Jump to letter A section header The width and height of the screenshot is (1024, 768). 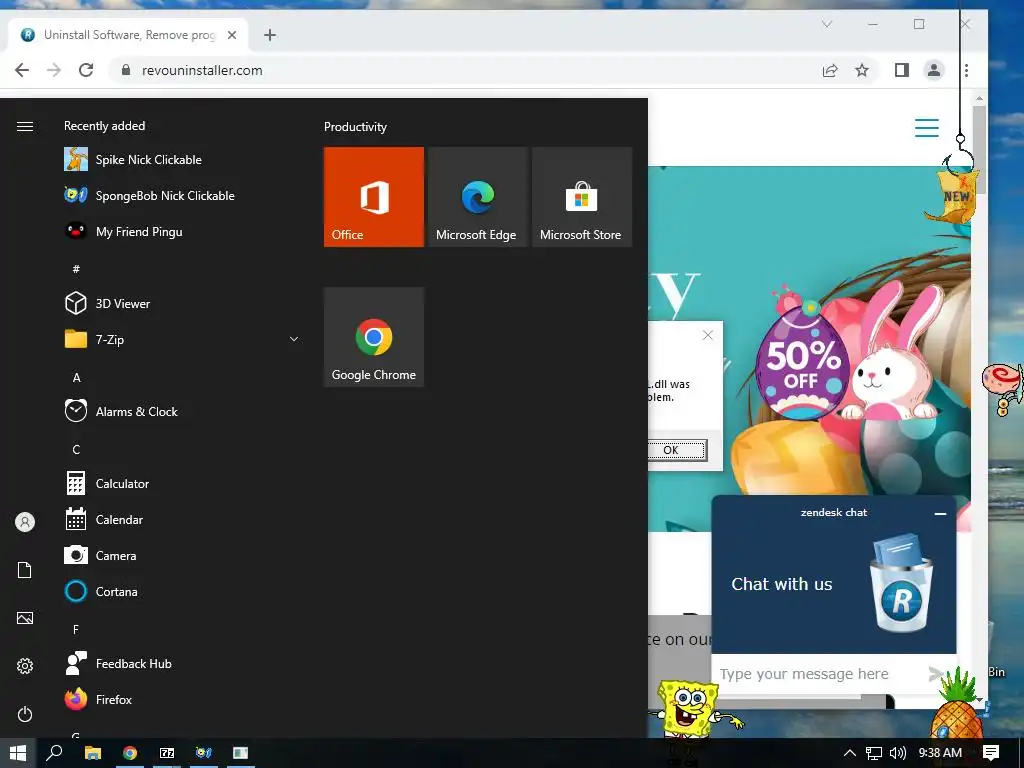76,377
